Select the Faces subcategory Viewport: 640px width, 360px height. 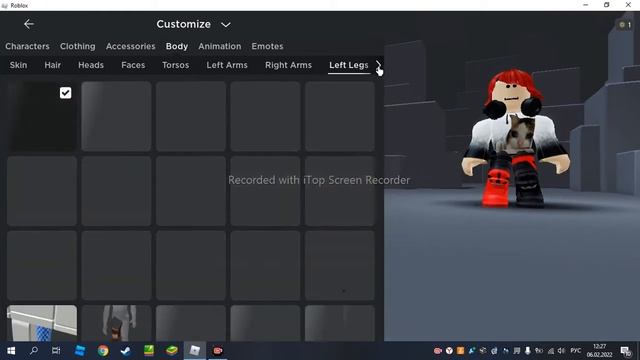click(x=133, y=65)
